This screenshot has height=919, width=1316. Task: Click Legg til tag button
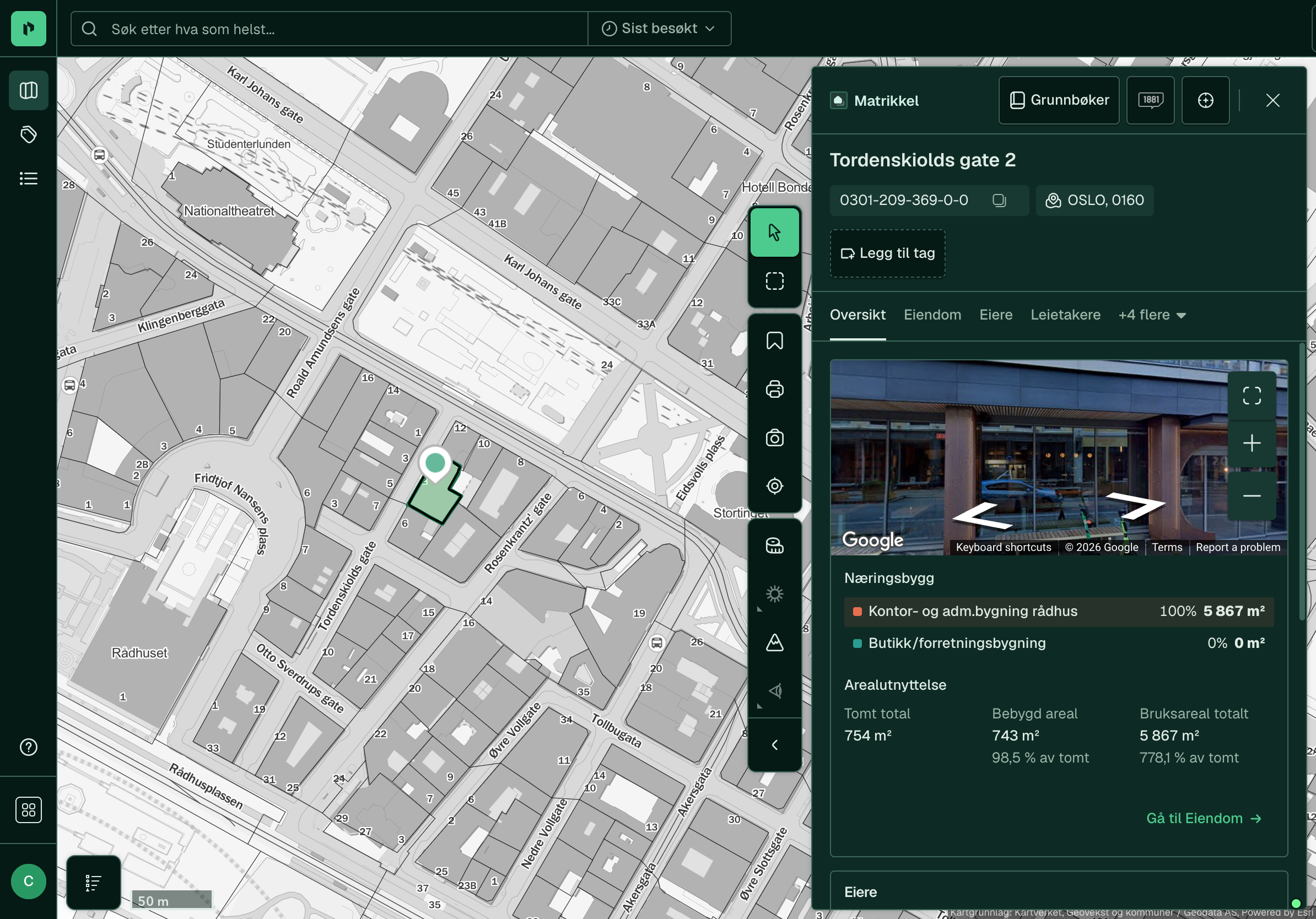[887, 253]
